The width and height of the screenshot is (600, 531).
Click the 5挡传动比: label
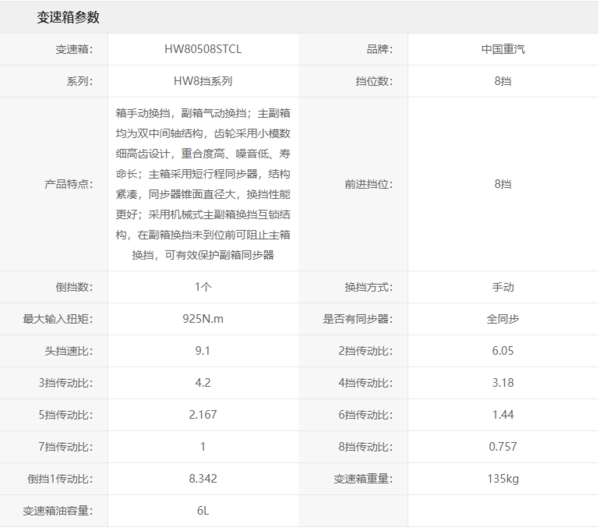(65, 415)
